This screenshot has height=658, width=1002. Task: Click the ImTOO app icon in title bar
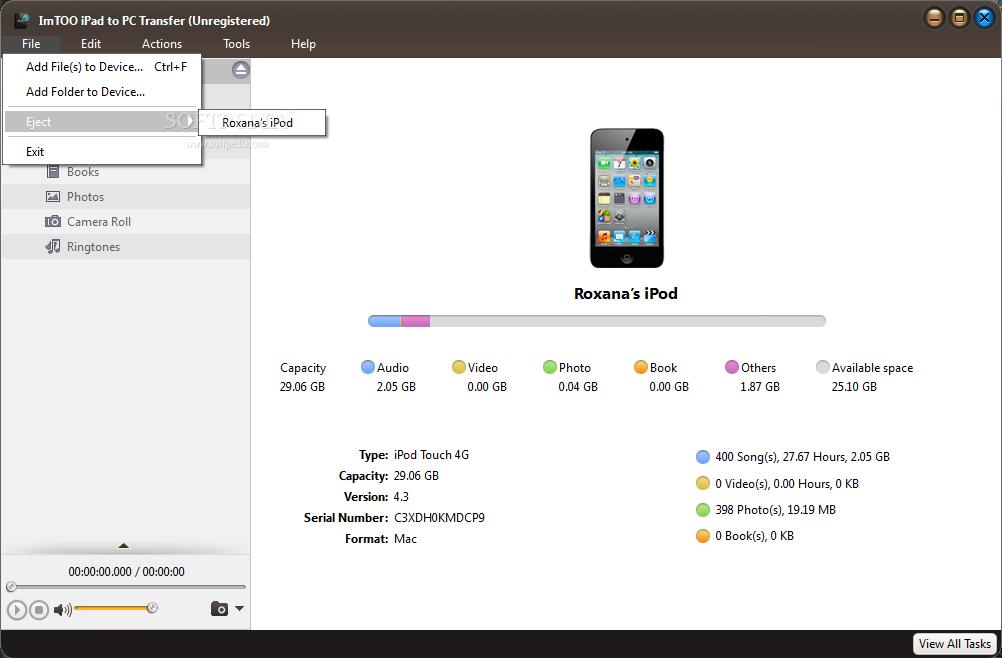pos(22,20)
